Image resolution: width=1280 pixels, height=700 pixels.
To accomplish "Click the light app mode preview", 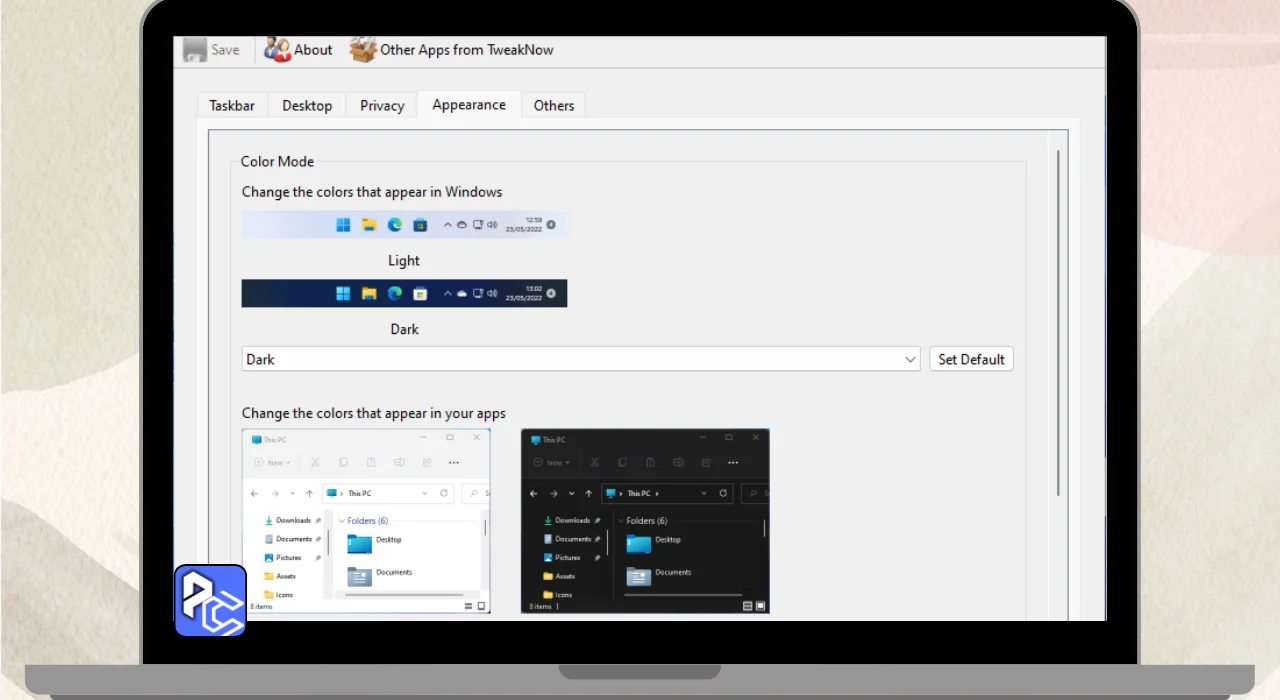I will (x=366, y=521).
